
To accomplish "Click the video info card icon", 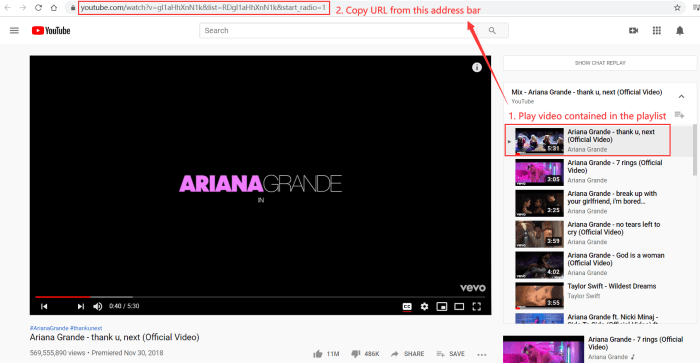I will [x=477, y=67].
